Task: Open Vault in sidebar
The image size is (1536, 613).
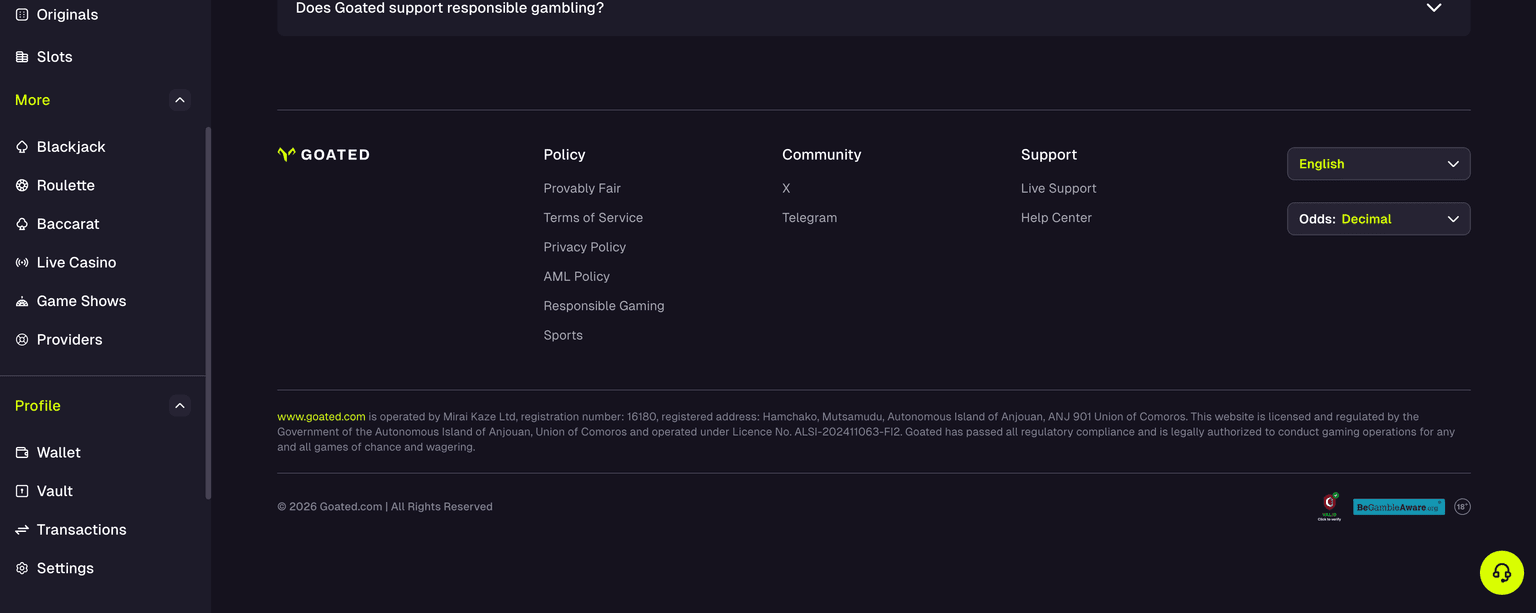Action: coord(55,491)
